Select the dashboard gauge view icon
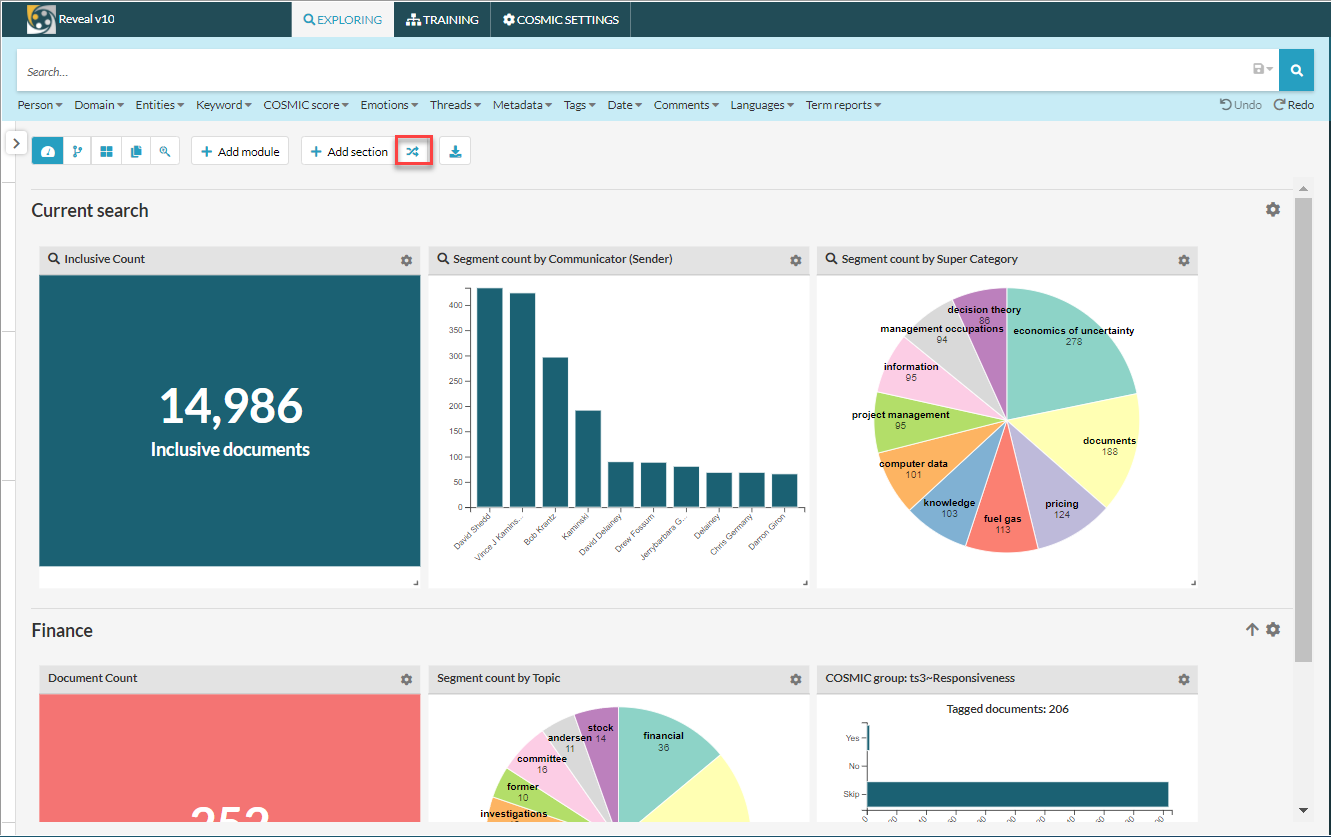The height and width of the screenshot is (837, 1331). (x=47, y=152)
